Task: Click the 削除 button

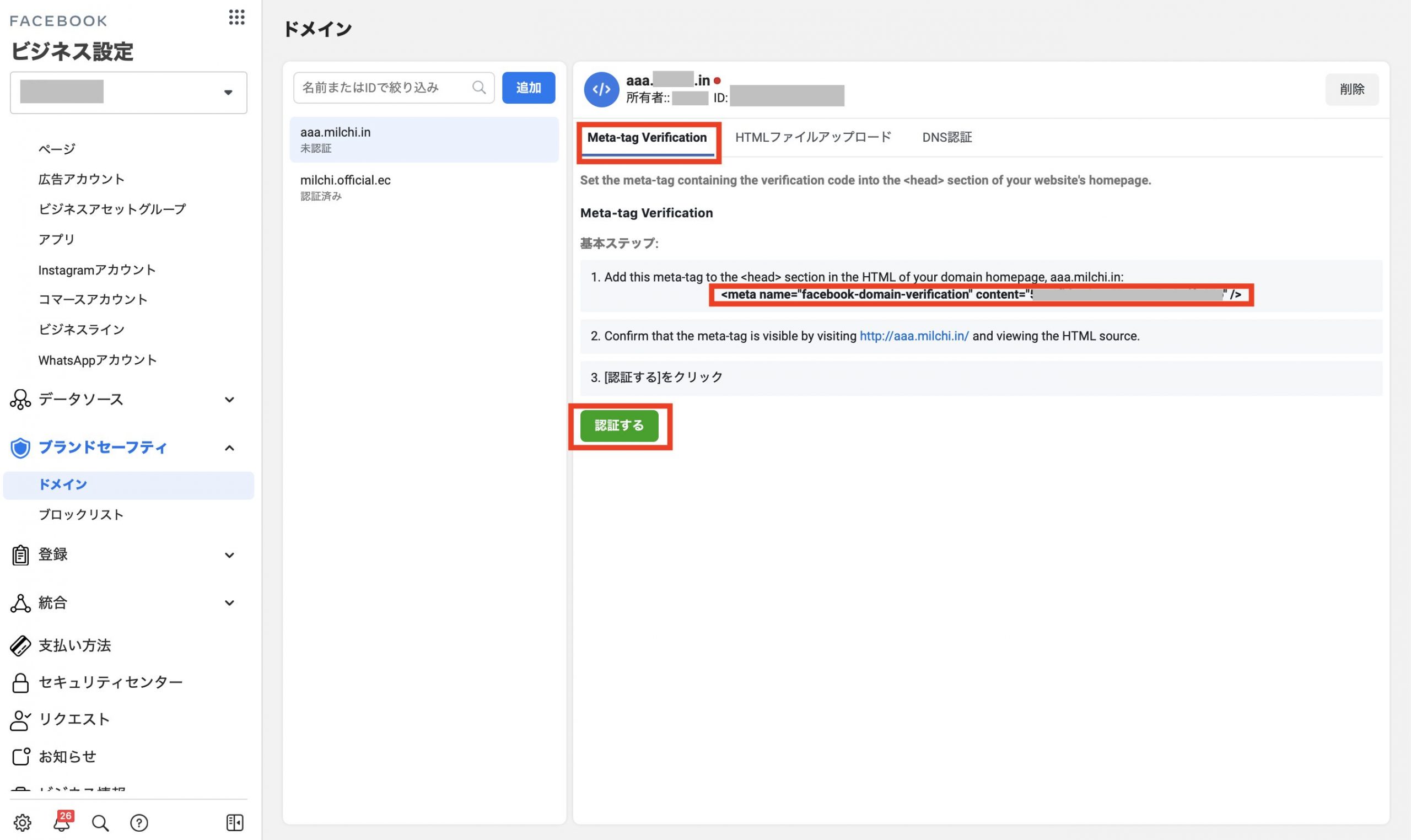Action: point(1351,89)
